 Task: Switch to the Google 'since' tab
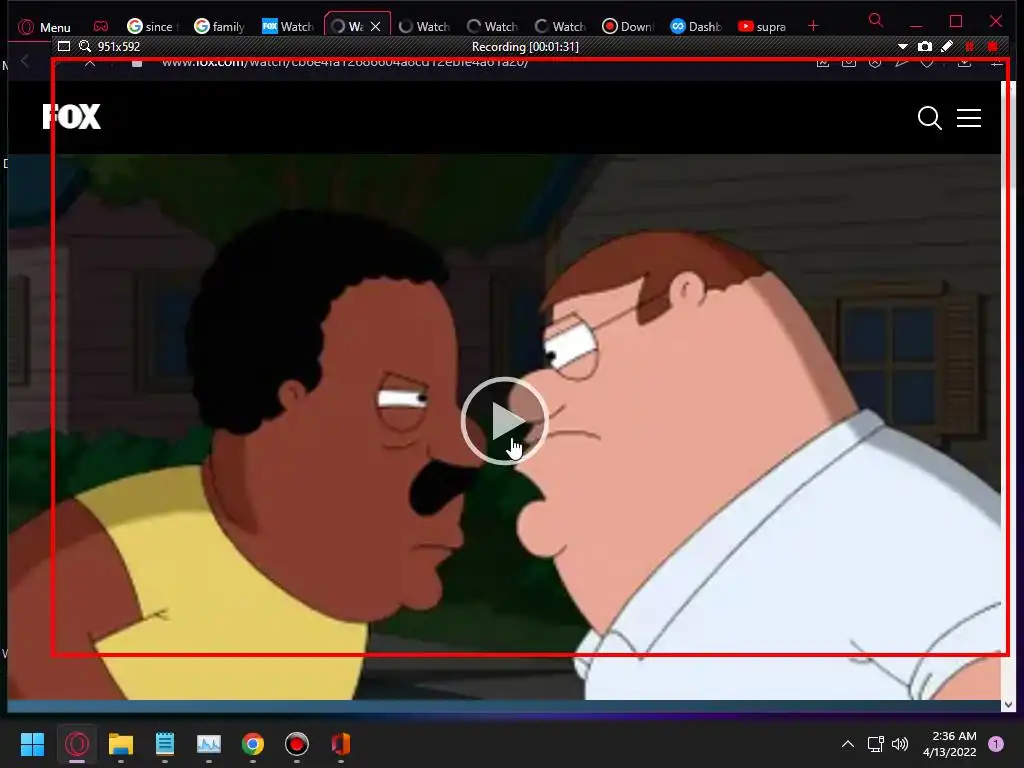click(x=154, y=26)
